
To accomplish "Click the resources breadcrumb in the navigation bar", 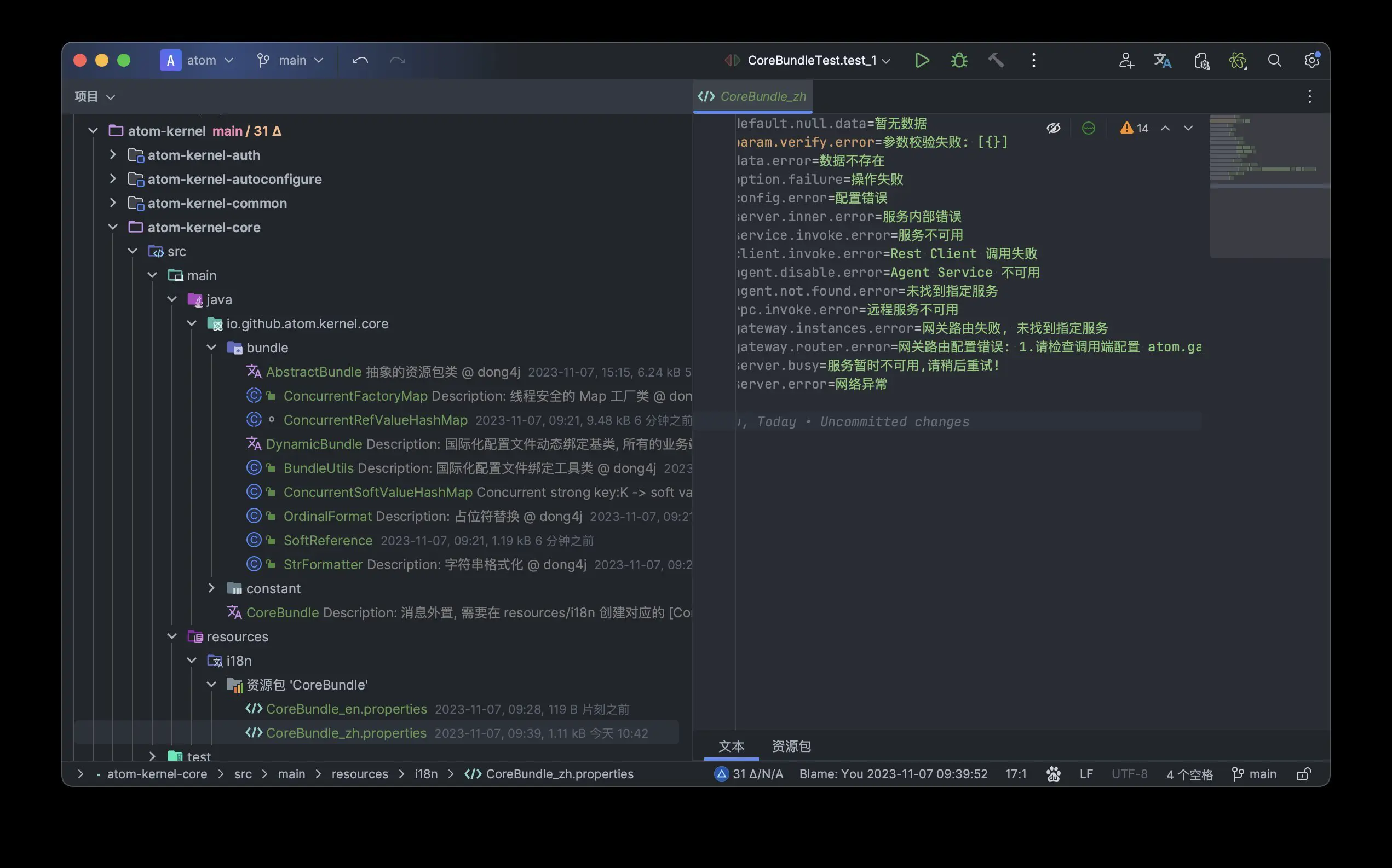I will 359,774.
